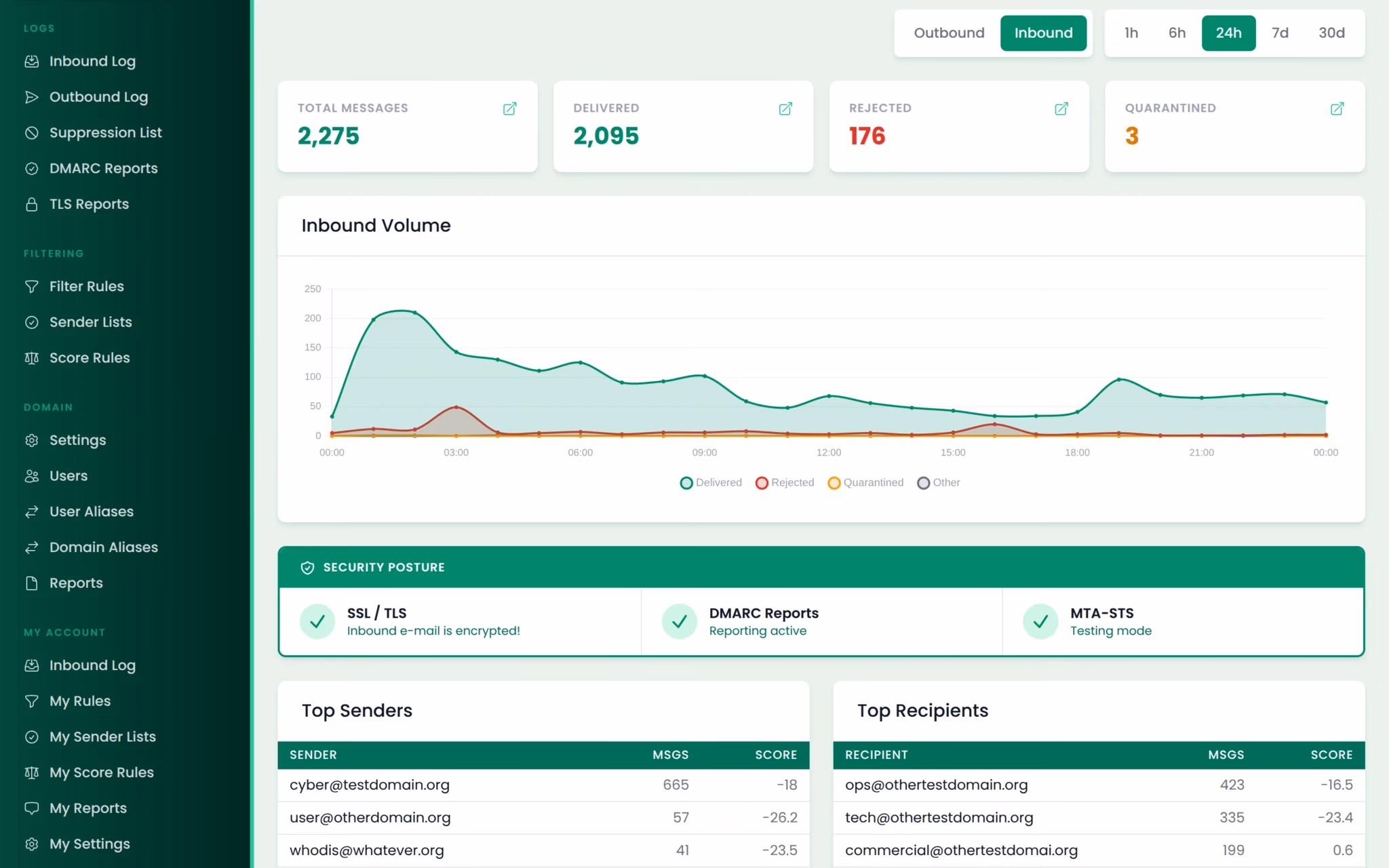Screen dimensions: 1389x868
Task: Click recipient ops@othertestdomain.org
Action: (936, 785)
